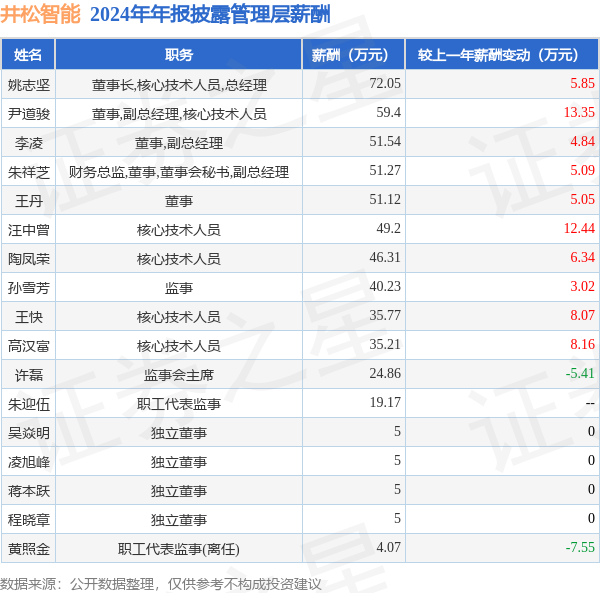Click the negative change value -5.41
600x593 pixels.
click(580, 373)
